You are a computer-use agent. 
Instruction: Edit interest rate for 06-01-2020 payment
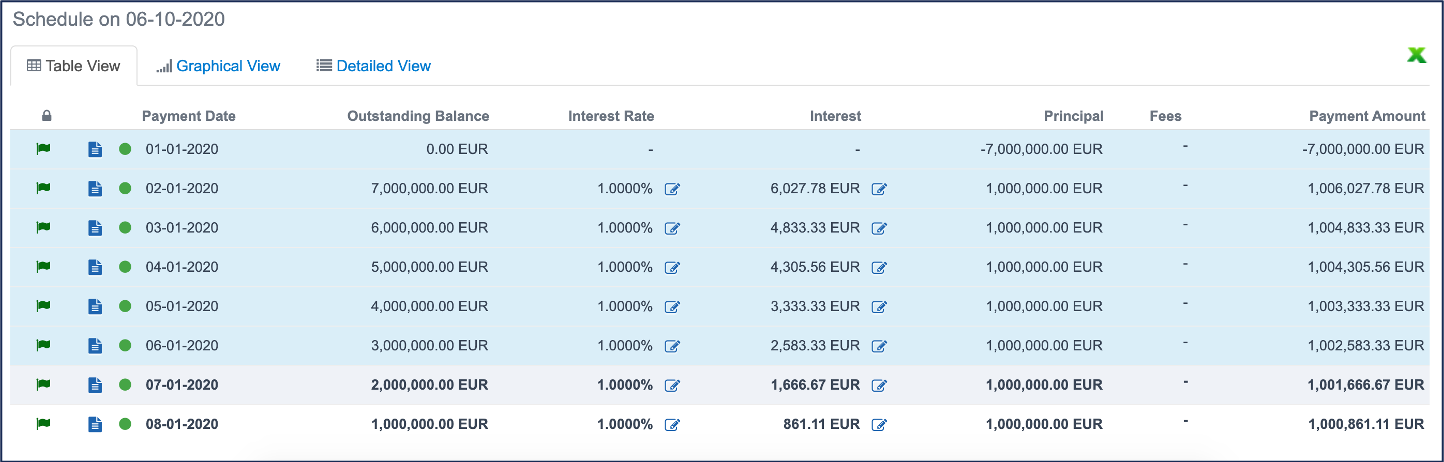[672, 346]
